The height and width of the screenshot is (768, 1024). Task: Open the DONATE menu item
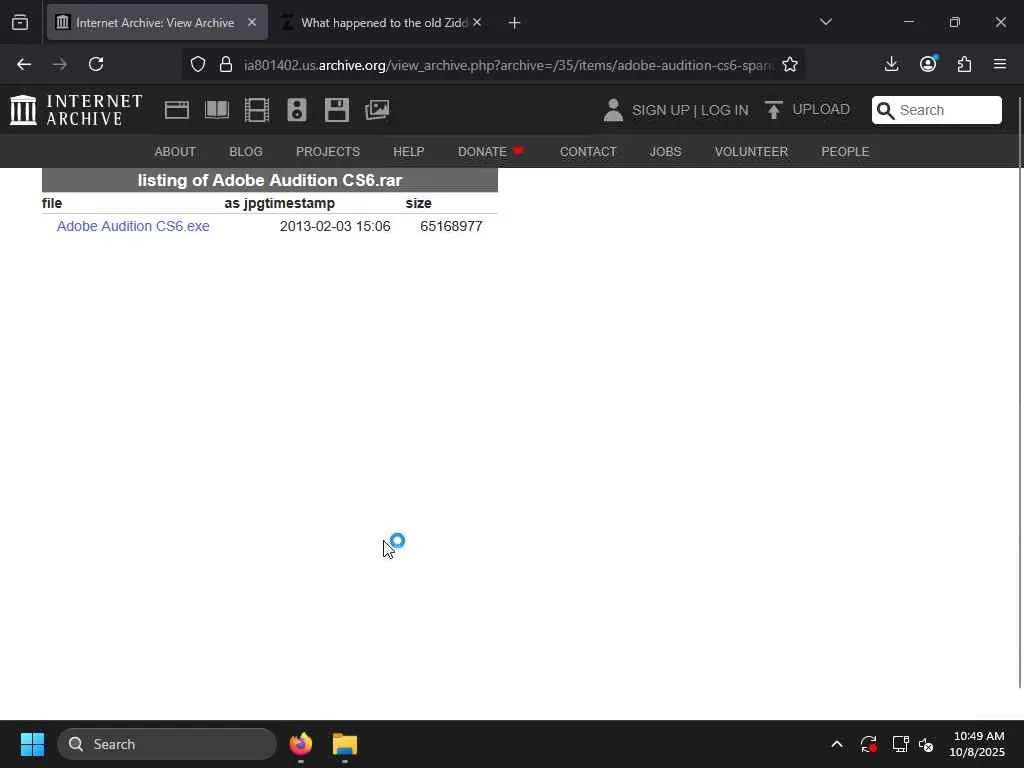pos(490,152)
